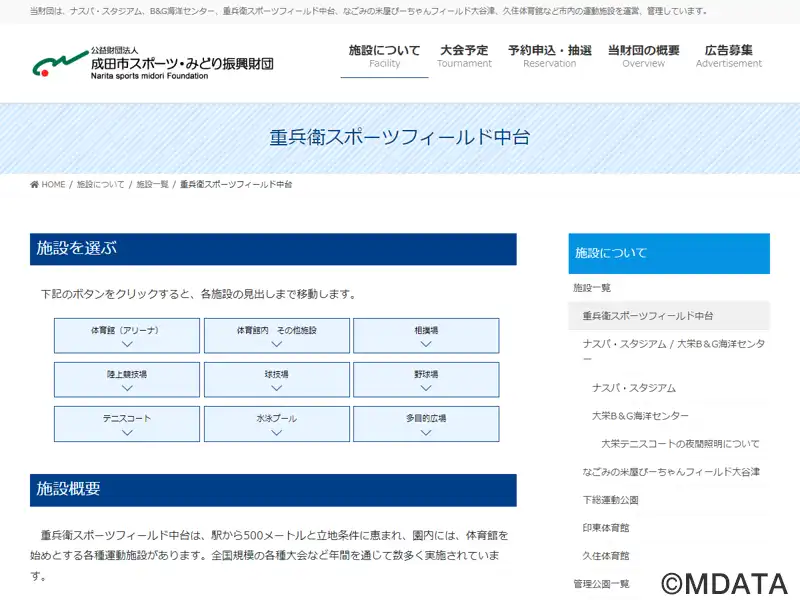
Task: Open the 大会予定 Tournament menu
Action: pyautogui.click(x=464, y=56)
